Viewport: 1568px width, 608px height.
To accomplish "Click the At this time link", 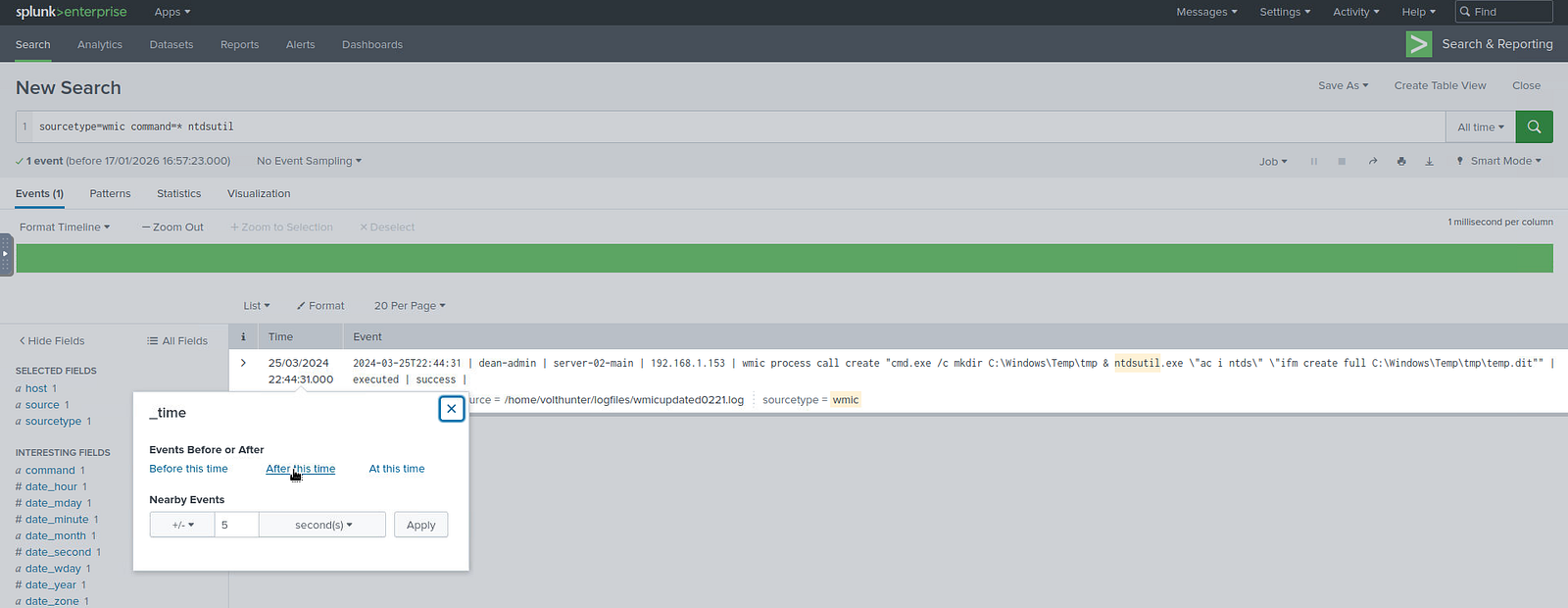I will (397, 469).
